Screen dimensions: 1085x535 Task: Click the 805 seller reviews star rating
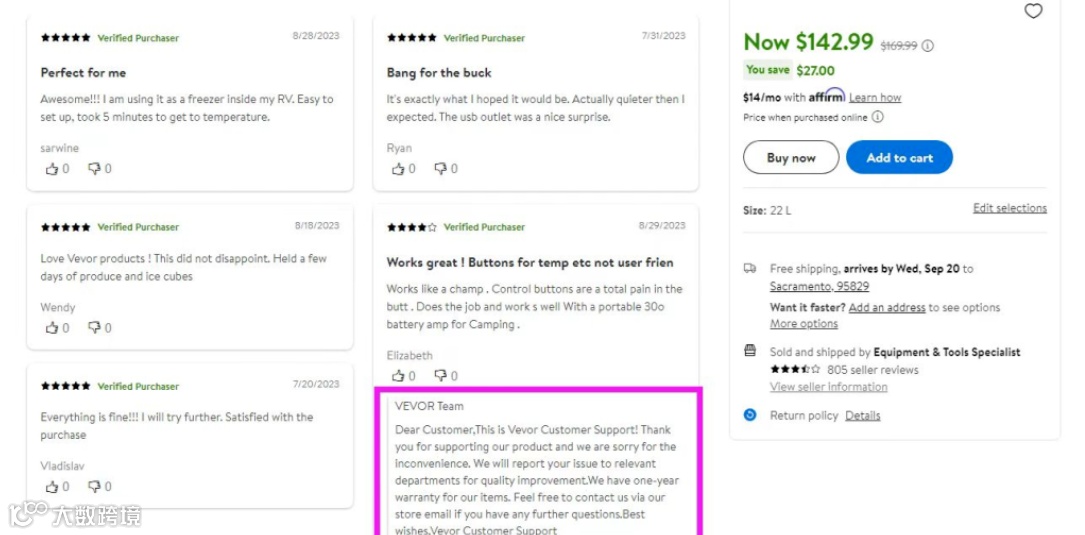click(x=795, y=370)
